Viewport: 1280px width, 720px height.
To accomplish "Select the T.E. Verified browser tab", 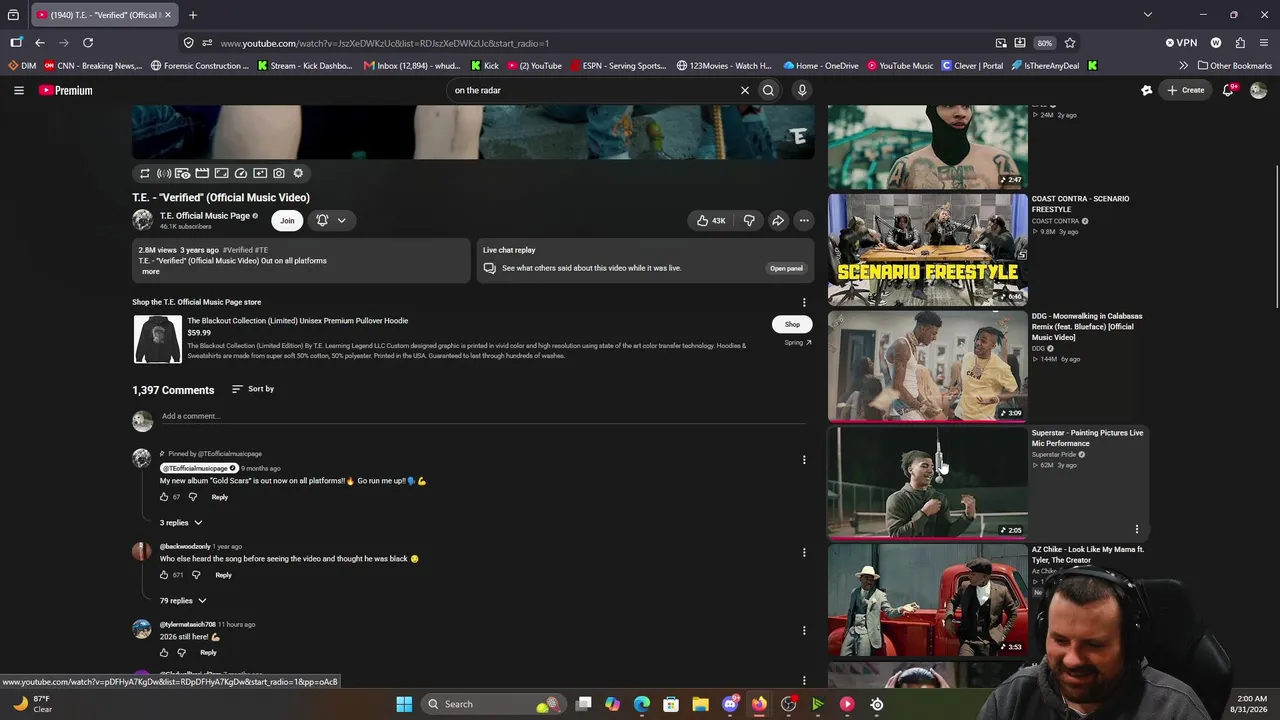I will [105, 15].
